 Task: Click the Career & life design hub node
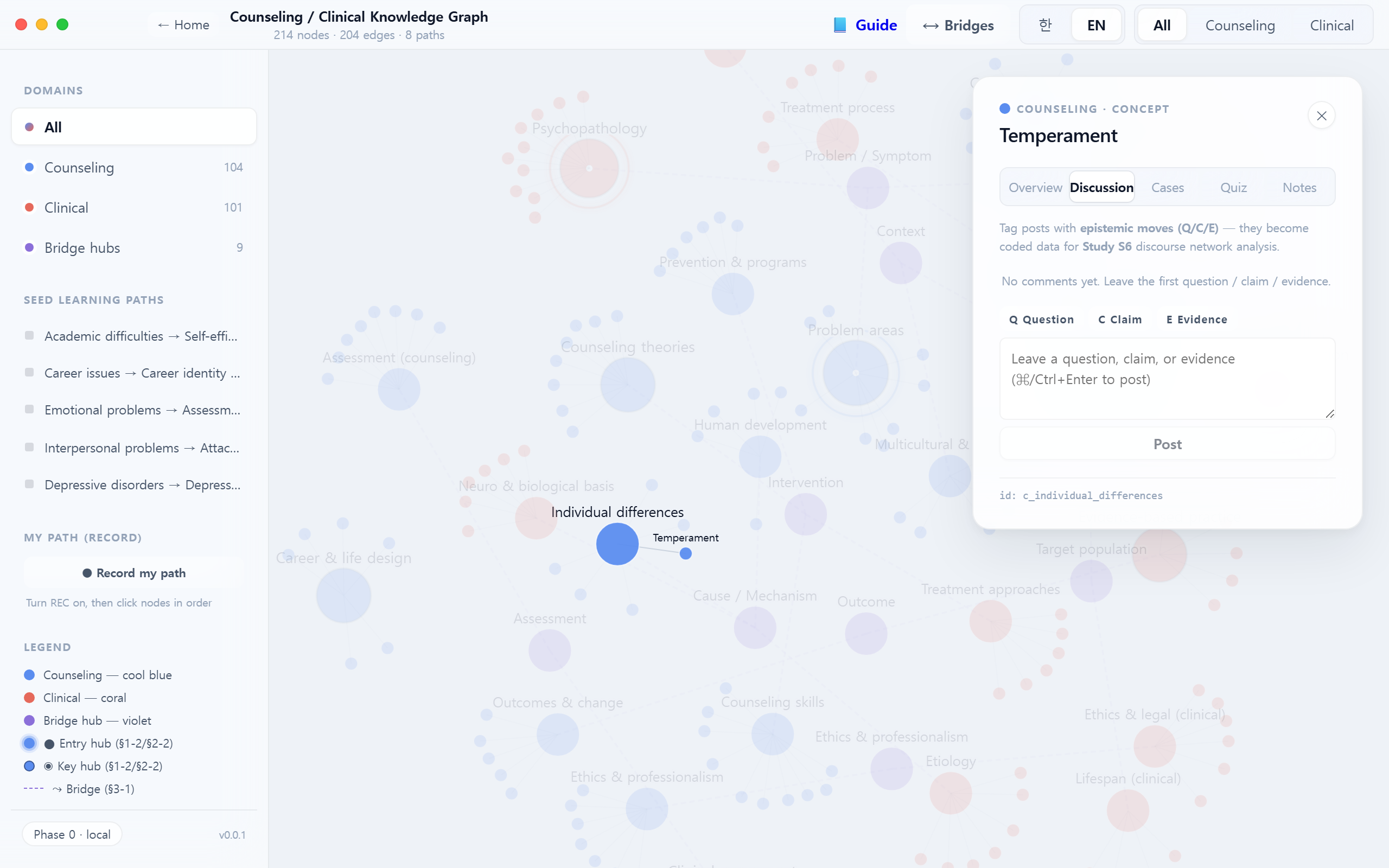pos(343,595)
